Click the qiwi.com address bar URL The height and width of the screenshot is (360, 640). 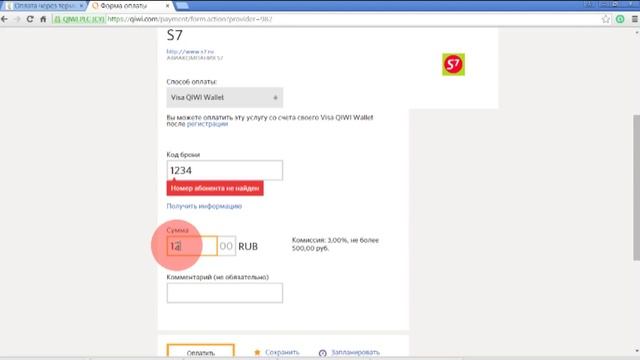coord(190,19)
